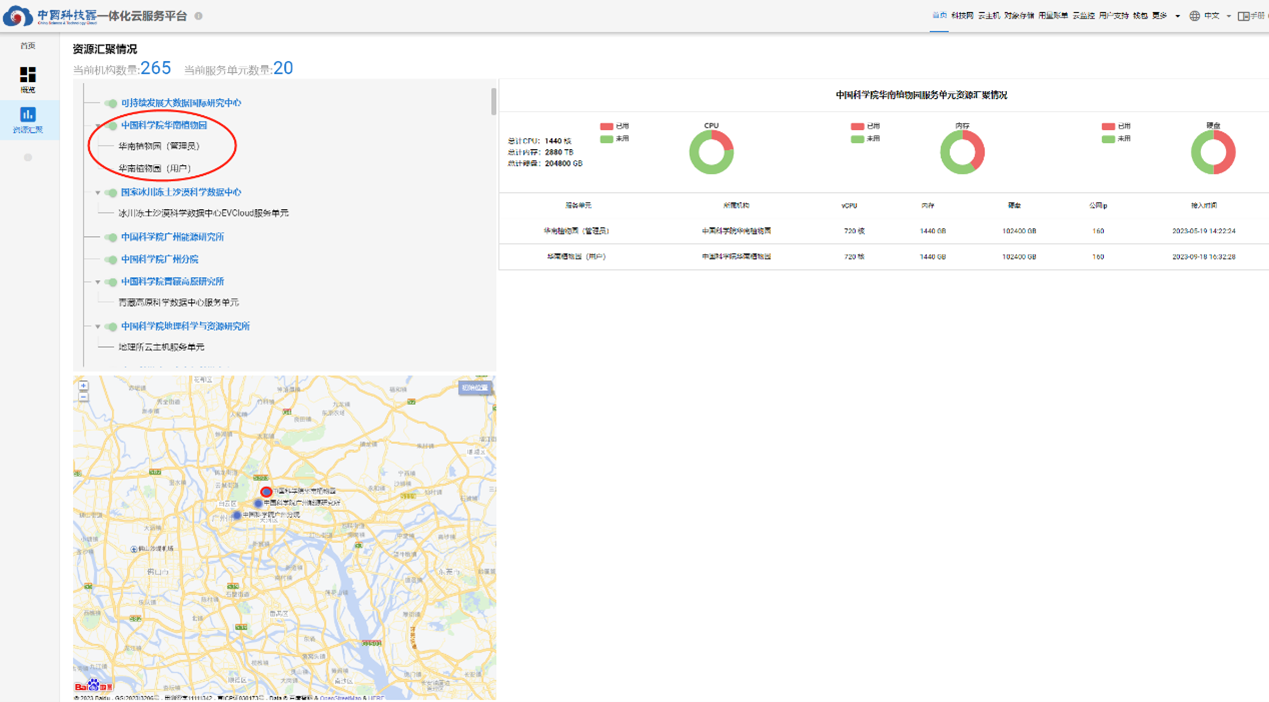The width and height of the screenshot is (1269, 702).
Task: Open 中国科学院广州分院 institution link
Action: click(x=160, y=259)
